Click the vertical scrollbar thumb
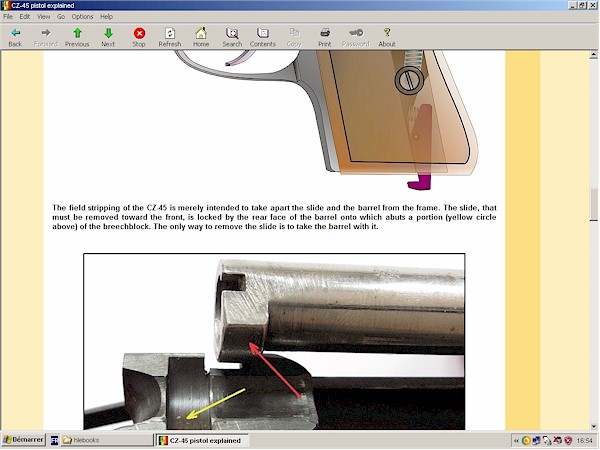 [593, 205]
